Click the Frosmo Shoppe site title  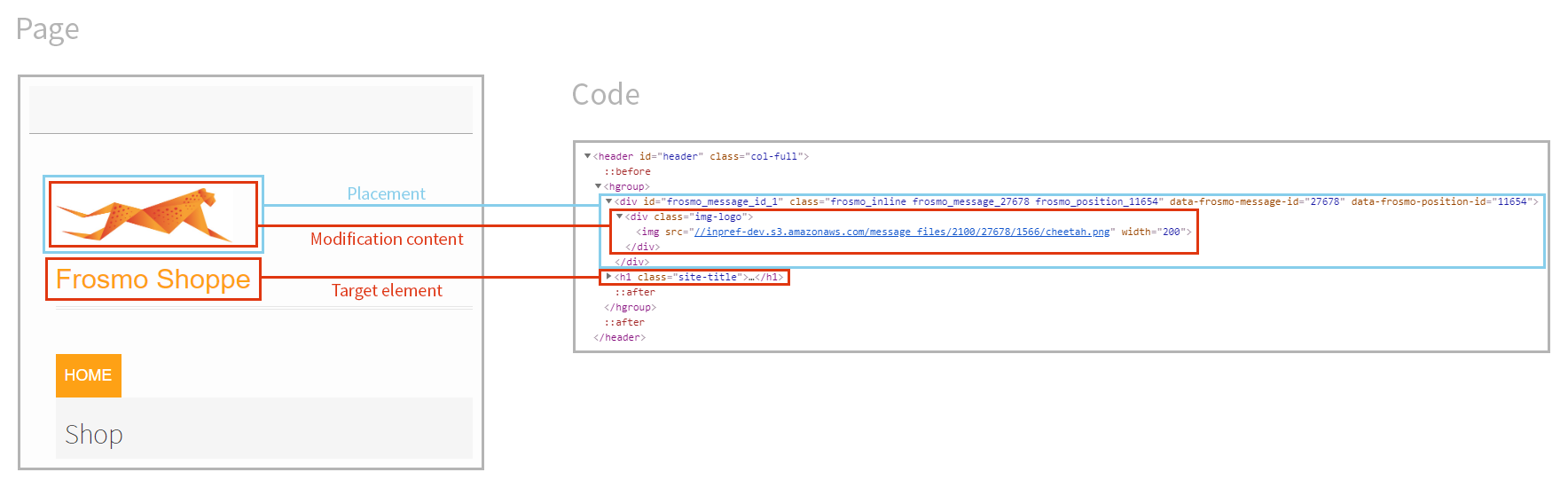pos(153,279)
